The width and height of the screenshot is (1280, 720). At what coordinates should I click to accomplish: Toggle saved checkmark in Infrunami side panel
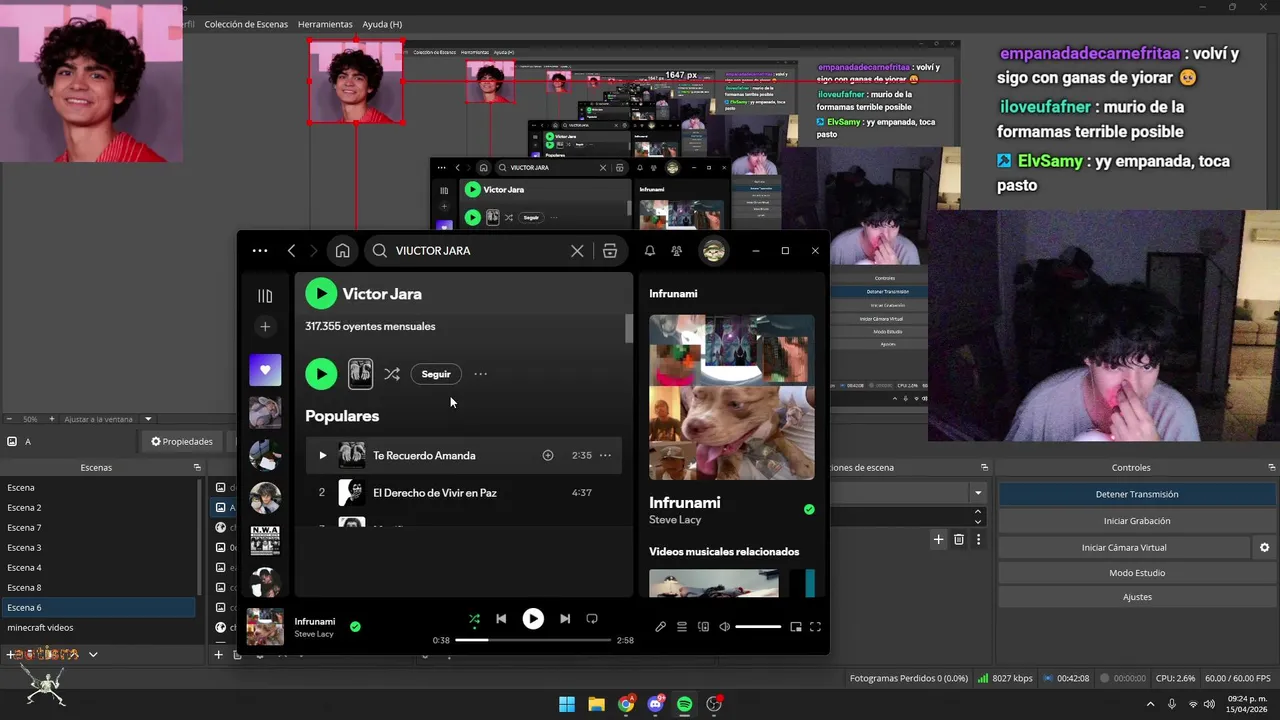pos(809,509)
